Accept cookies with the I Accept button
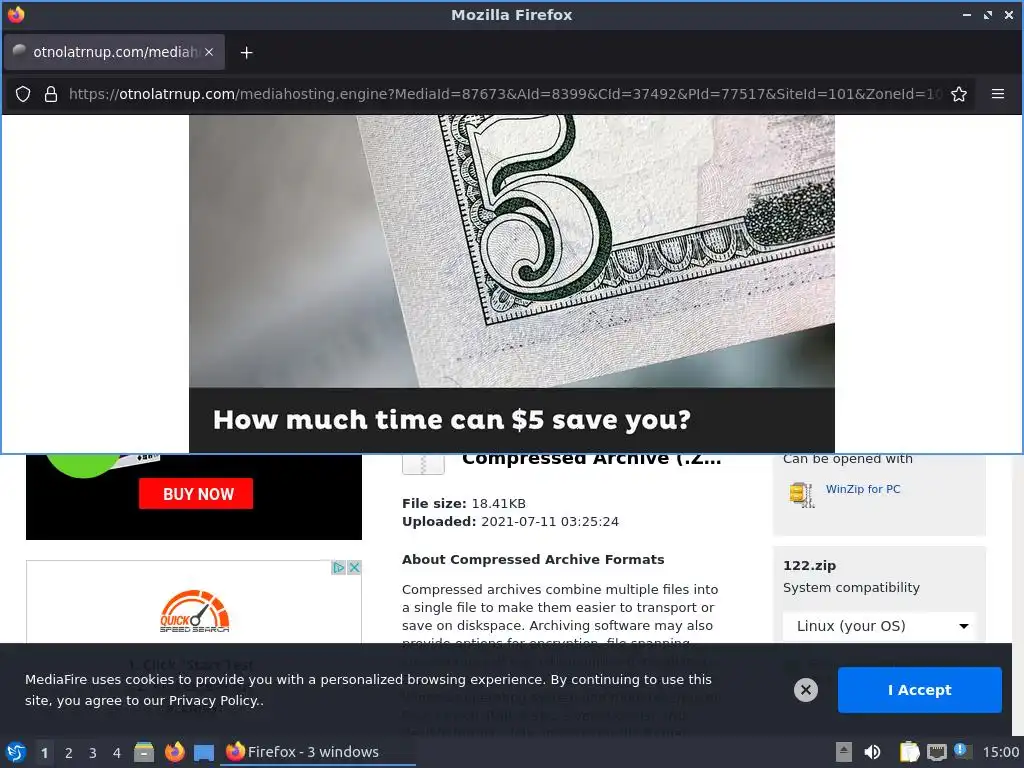Screen dimensions: 1024x768 tap(920, 690)
